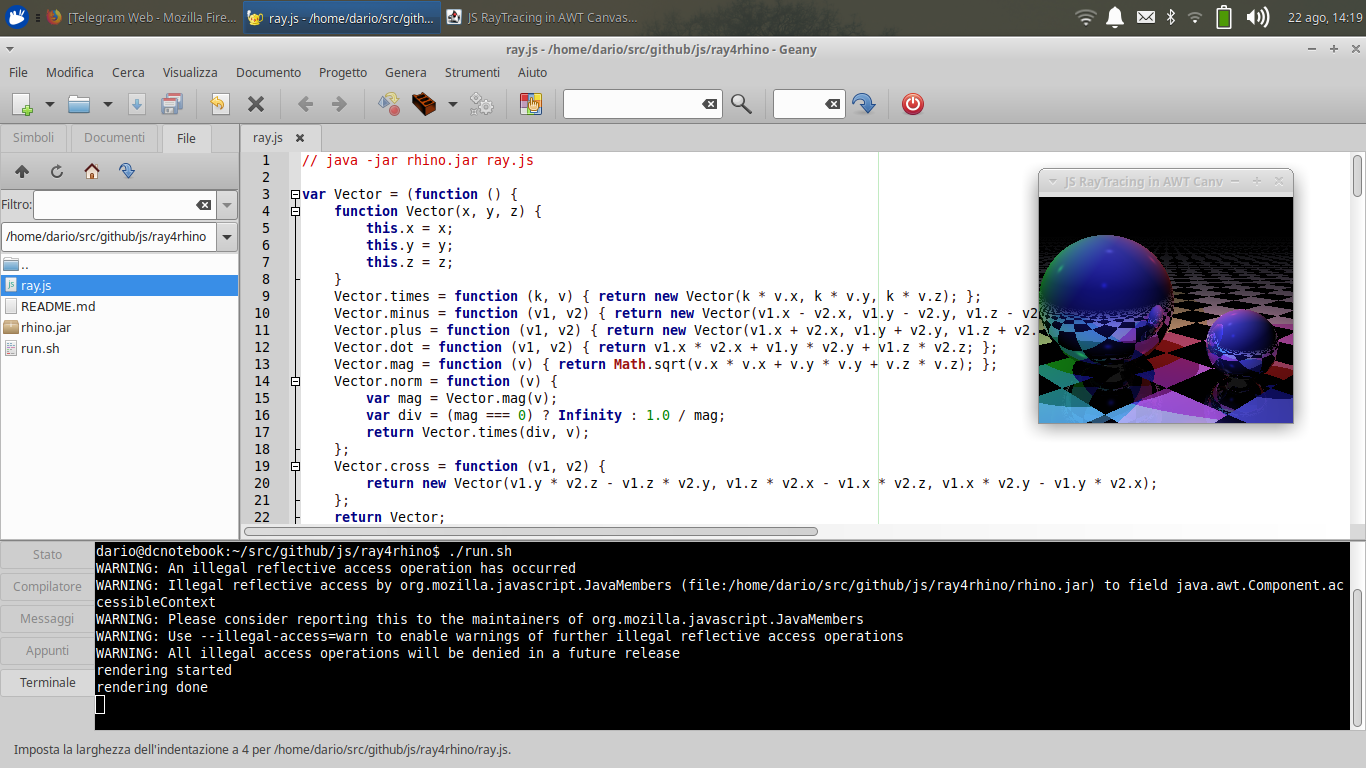Viewport: 1366px width, 768px height.
Task: Expand the recent files dropdown arrow
Action: (108, 104)
